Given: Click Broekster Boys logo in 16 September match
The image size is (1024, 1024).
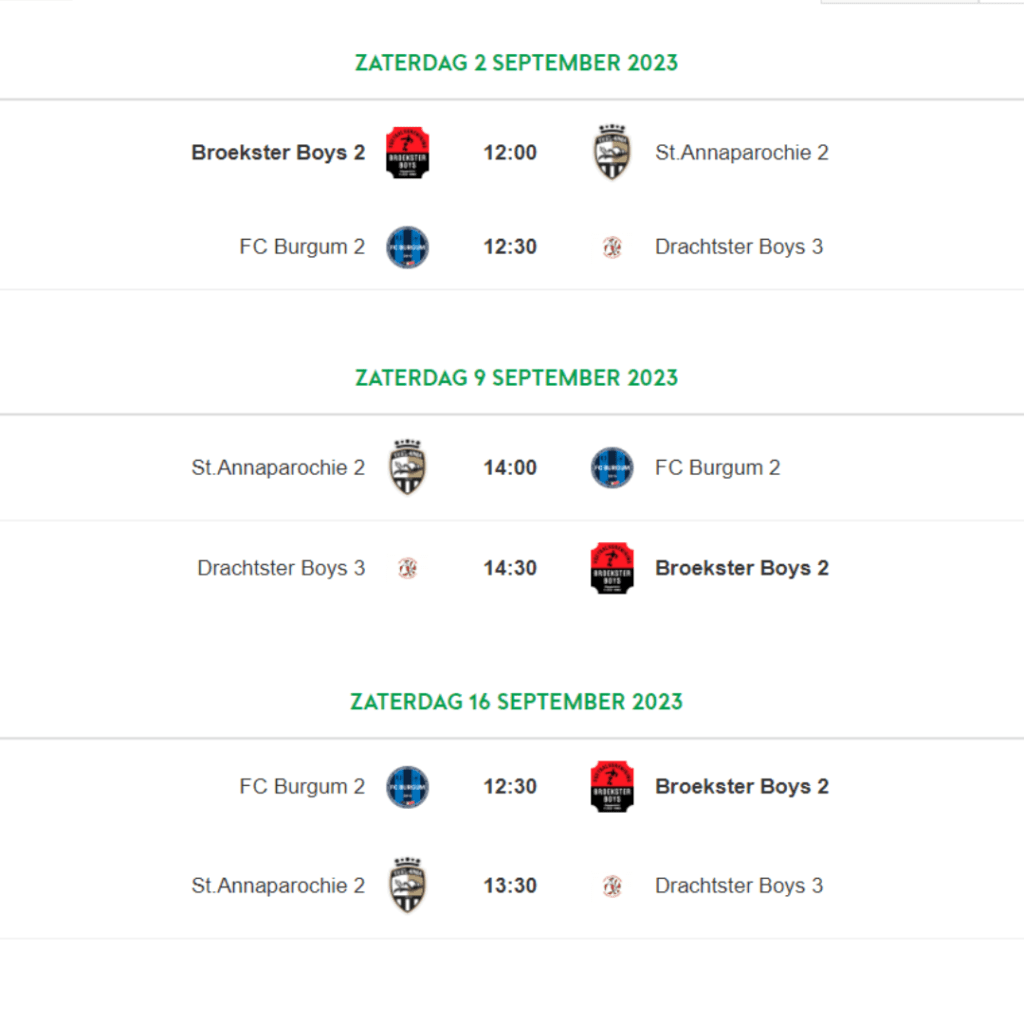Looking at the screenshot, I should click(612, 787).
